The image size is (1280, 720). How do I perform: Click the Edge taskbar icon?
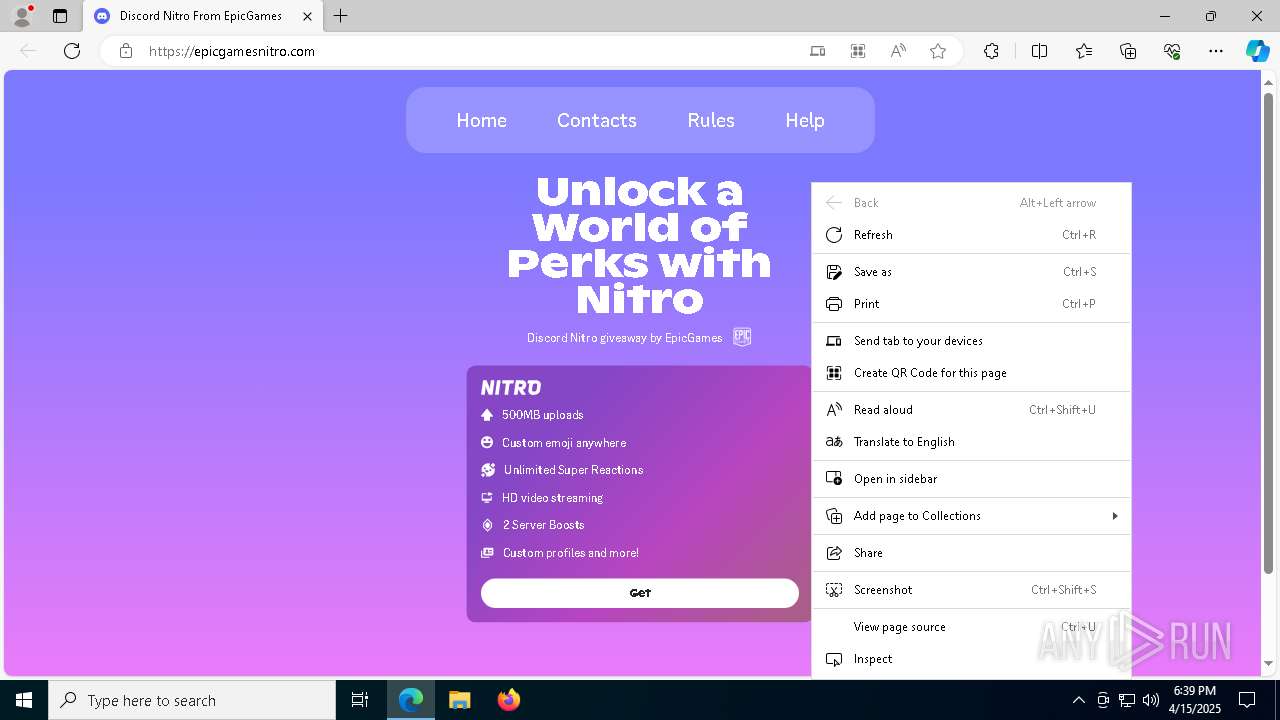pos(411,700)
